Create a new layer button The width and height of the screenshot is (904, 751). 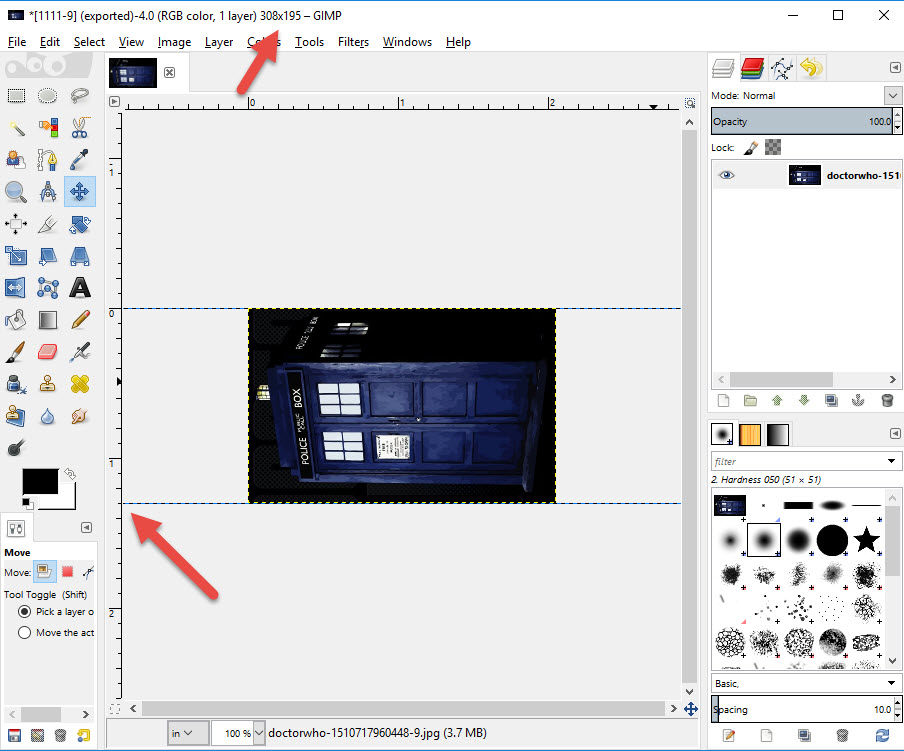[x=724, y=401]
